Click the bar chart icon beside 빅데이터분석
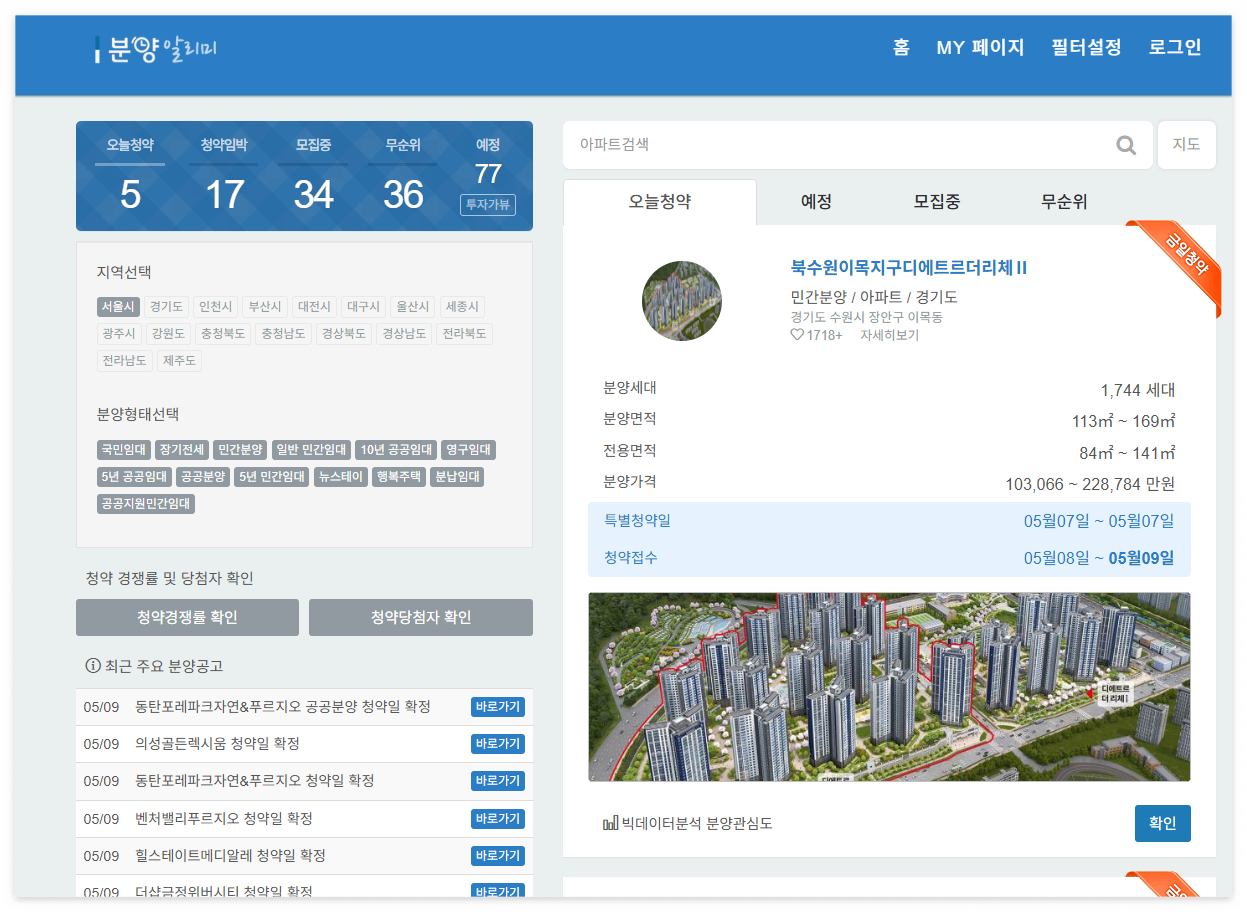 click(x=610, y=824)
